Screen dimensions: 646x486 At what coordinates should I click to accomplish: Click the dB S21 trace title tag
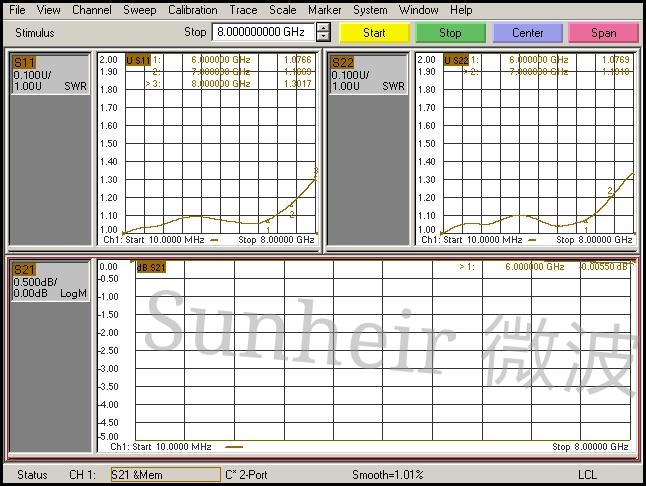tap(151, 267)
